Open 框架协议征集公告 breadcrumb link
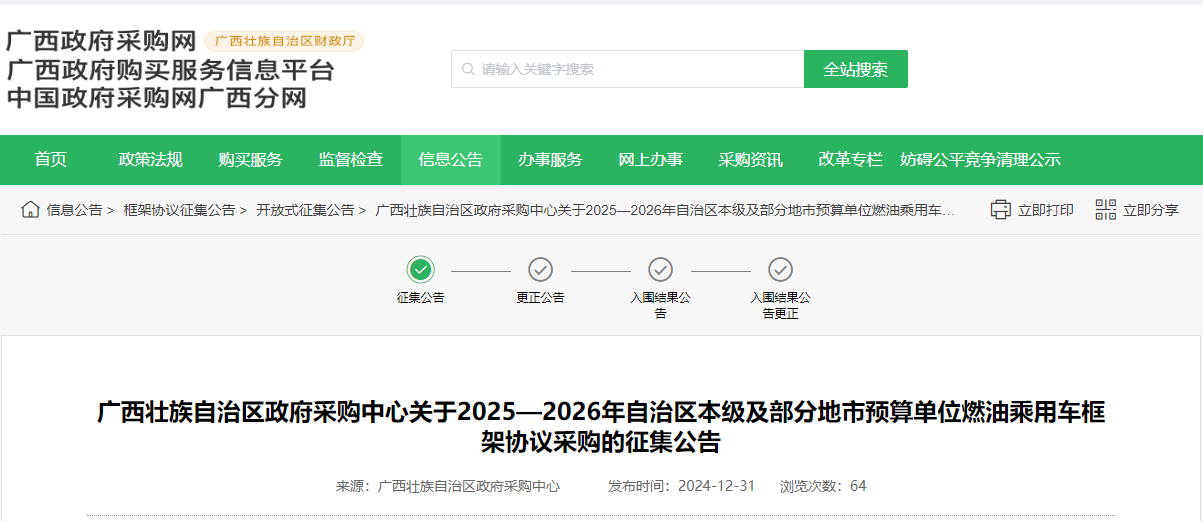Image resolution: width=1203 pixels, height=521 pixels. click(179, 210)
